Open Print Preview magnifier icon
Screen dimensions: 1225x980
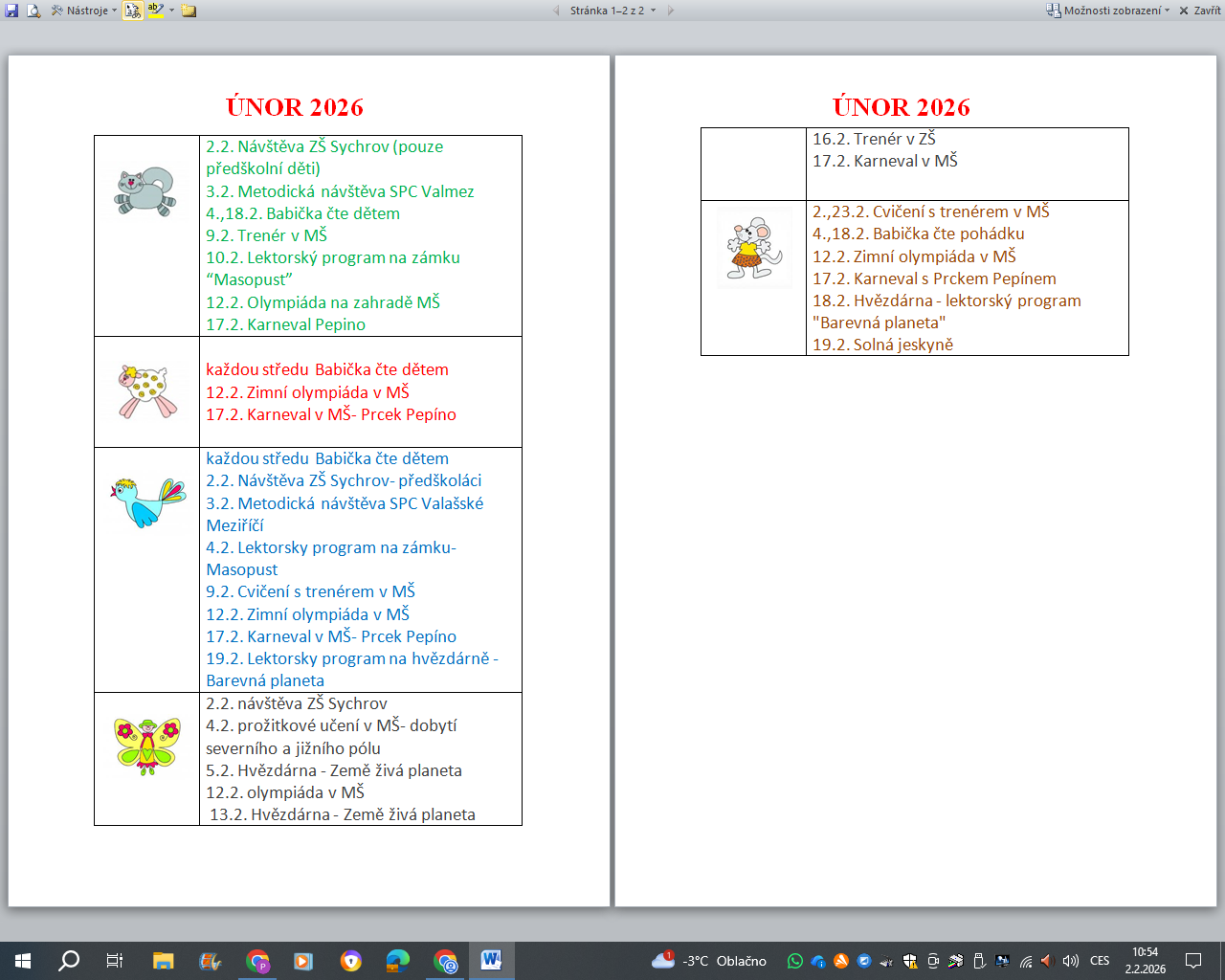pyautogui.click(x=33, y=11)
